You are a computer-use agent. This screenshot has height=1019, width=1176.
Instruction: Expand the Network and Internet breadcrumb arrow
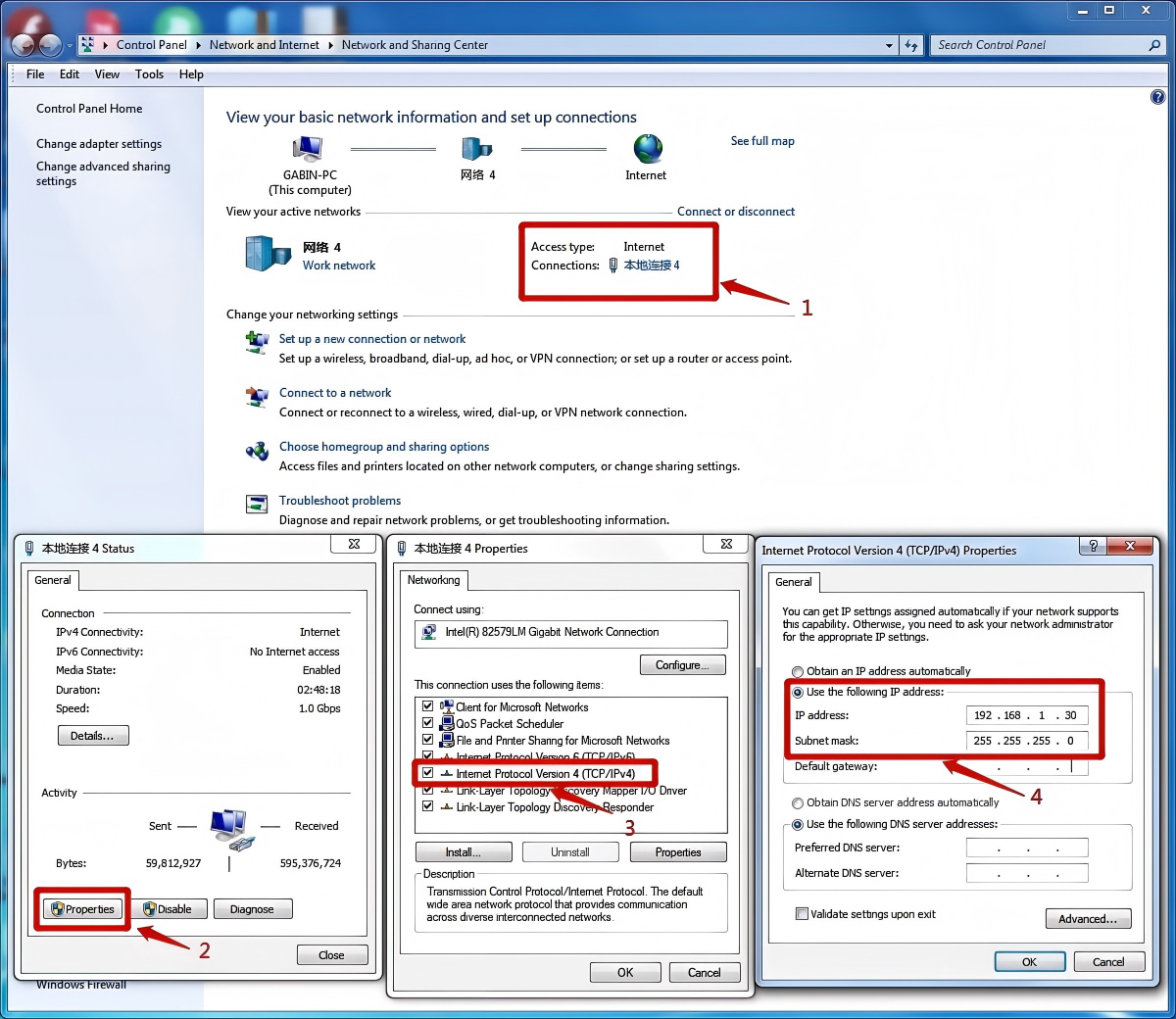[330, 45]
